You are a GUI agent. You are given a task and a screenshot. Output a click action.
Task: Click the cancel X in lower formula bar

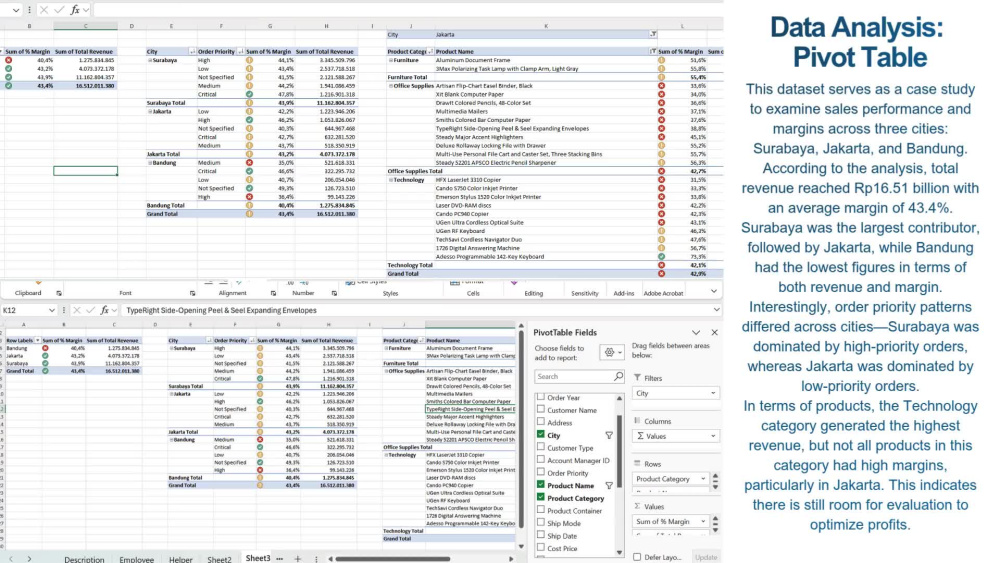(x=77, y=310)
